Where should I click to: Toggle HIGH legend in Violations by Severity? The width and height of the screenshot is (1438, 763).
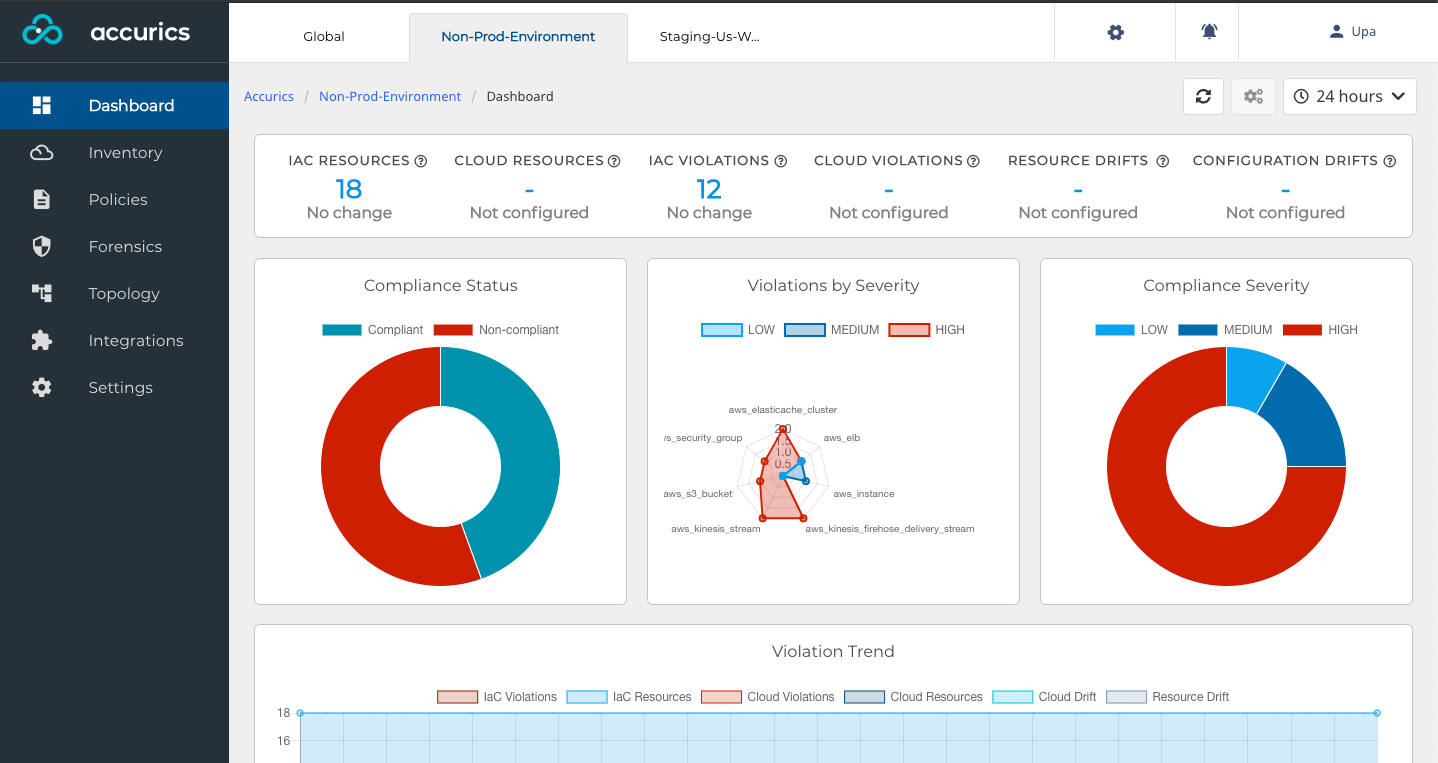[927, 330]
